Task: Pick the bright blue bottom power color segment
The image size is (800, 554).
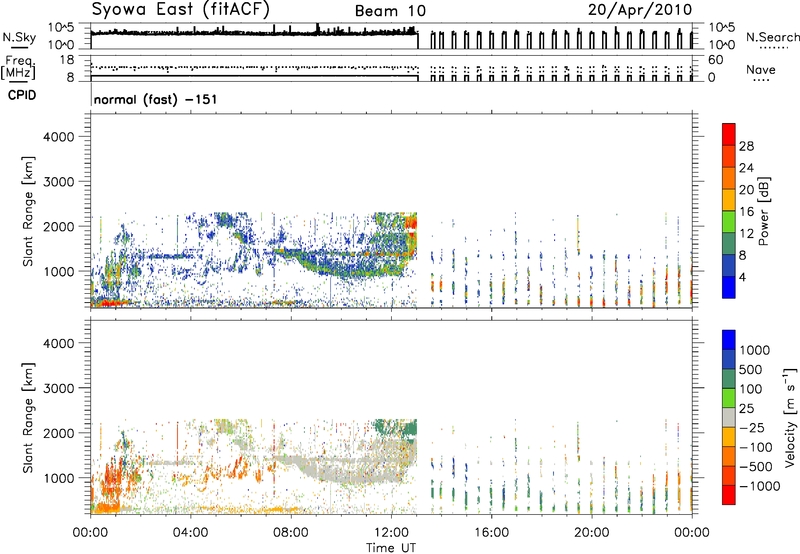Action: [x=729, y=288]
